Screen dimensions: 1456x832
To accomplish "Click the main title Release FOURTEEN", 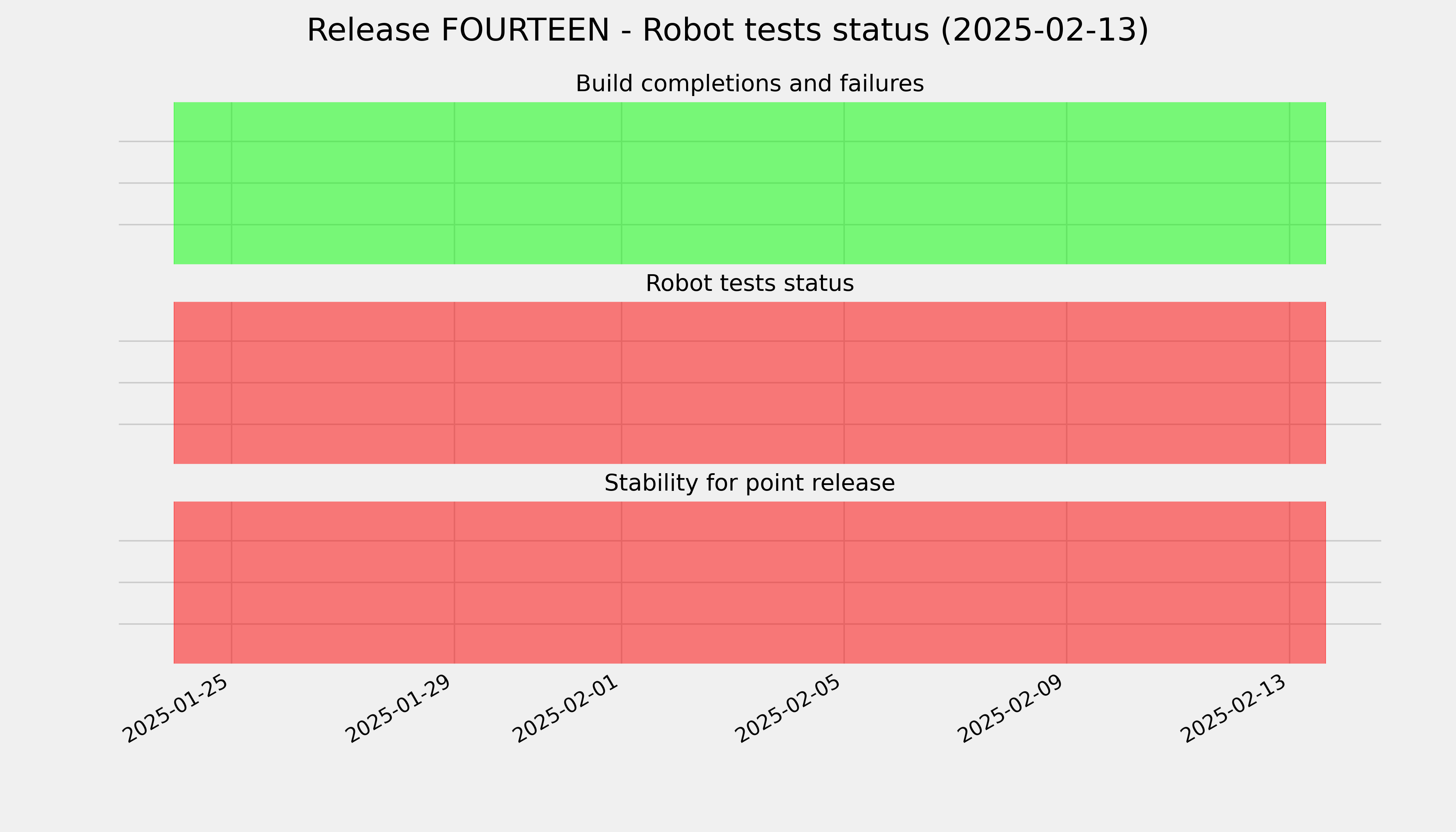I will 727,30.
